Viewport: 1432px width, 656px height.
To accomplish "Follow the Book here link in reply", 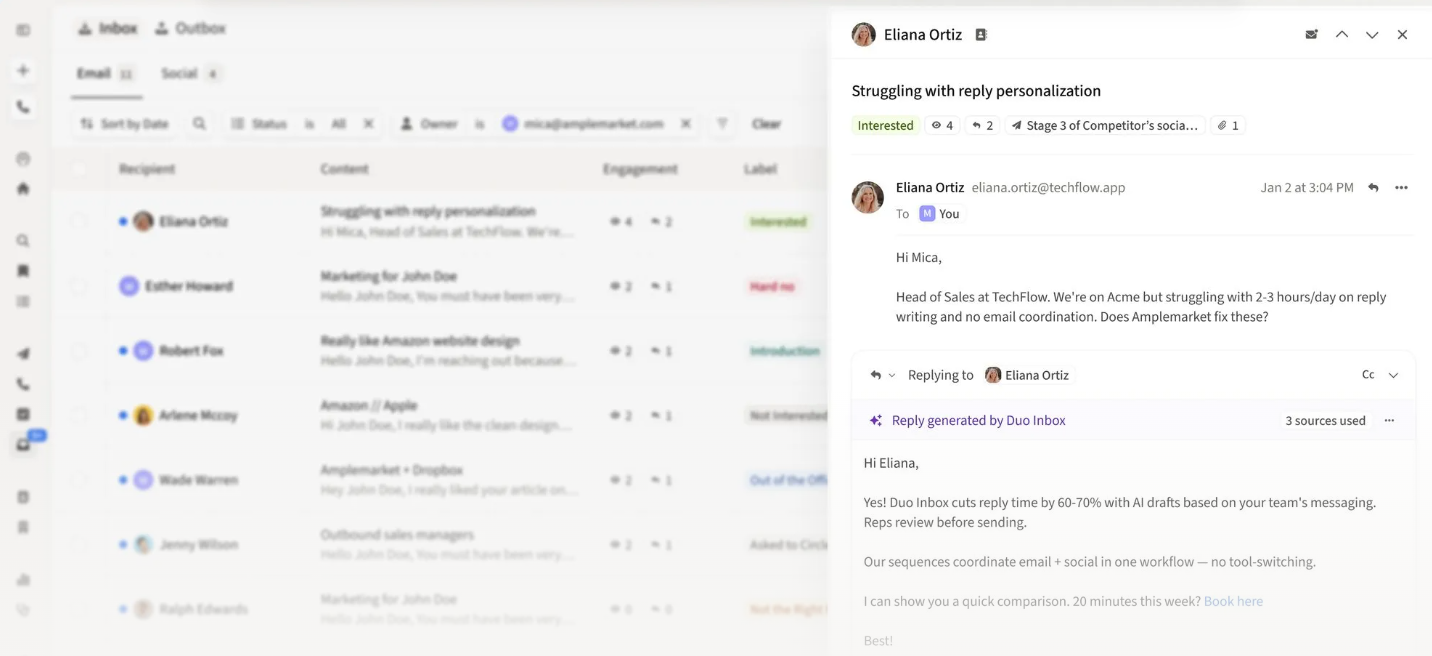I will click(1233, 601).
